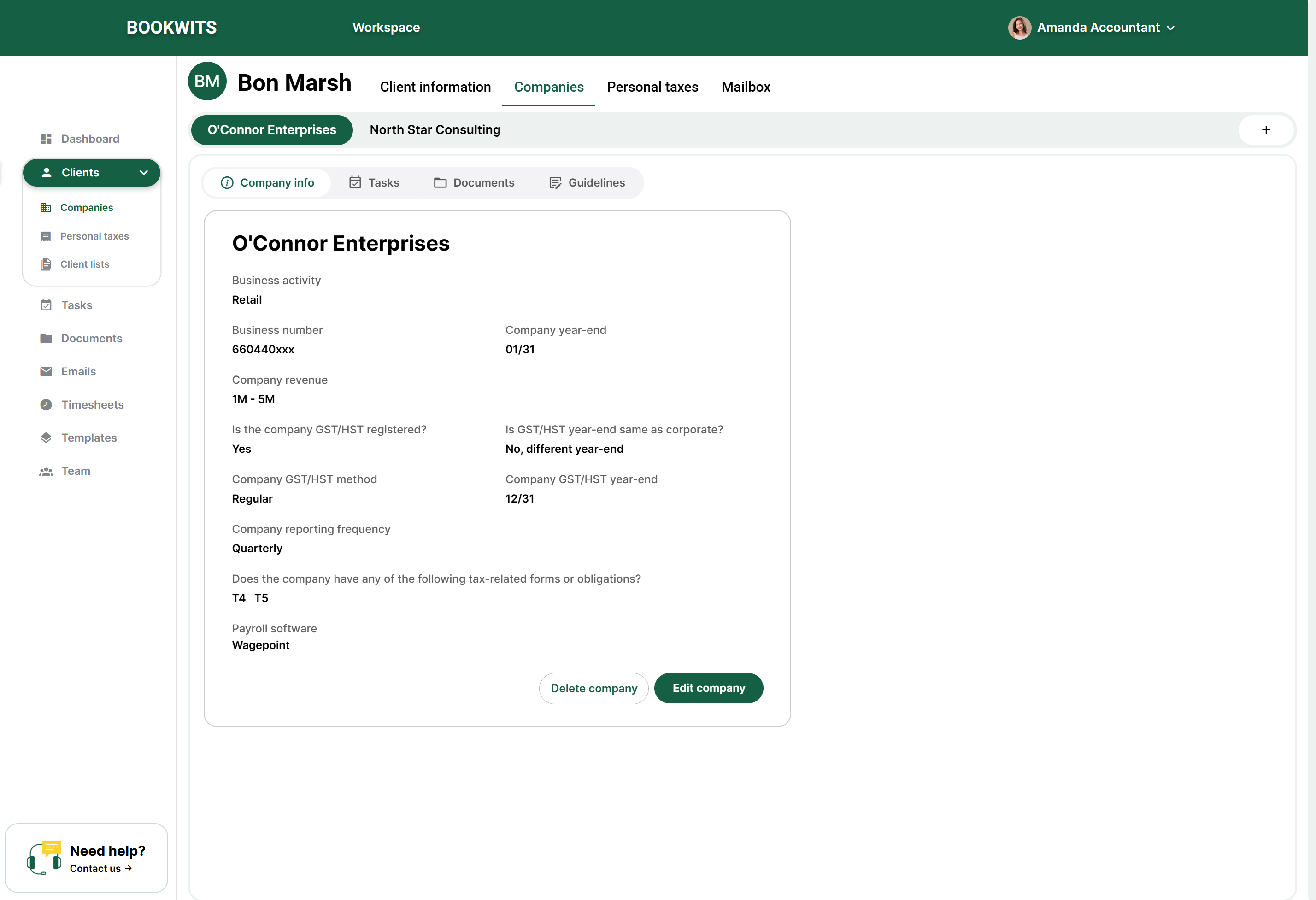The width and height of the screenshot is (1316, 900).
Task: Click the calendar-check icon on Tasks tab
Action: point(355,182)
